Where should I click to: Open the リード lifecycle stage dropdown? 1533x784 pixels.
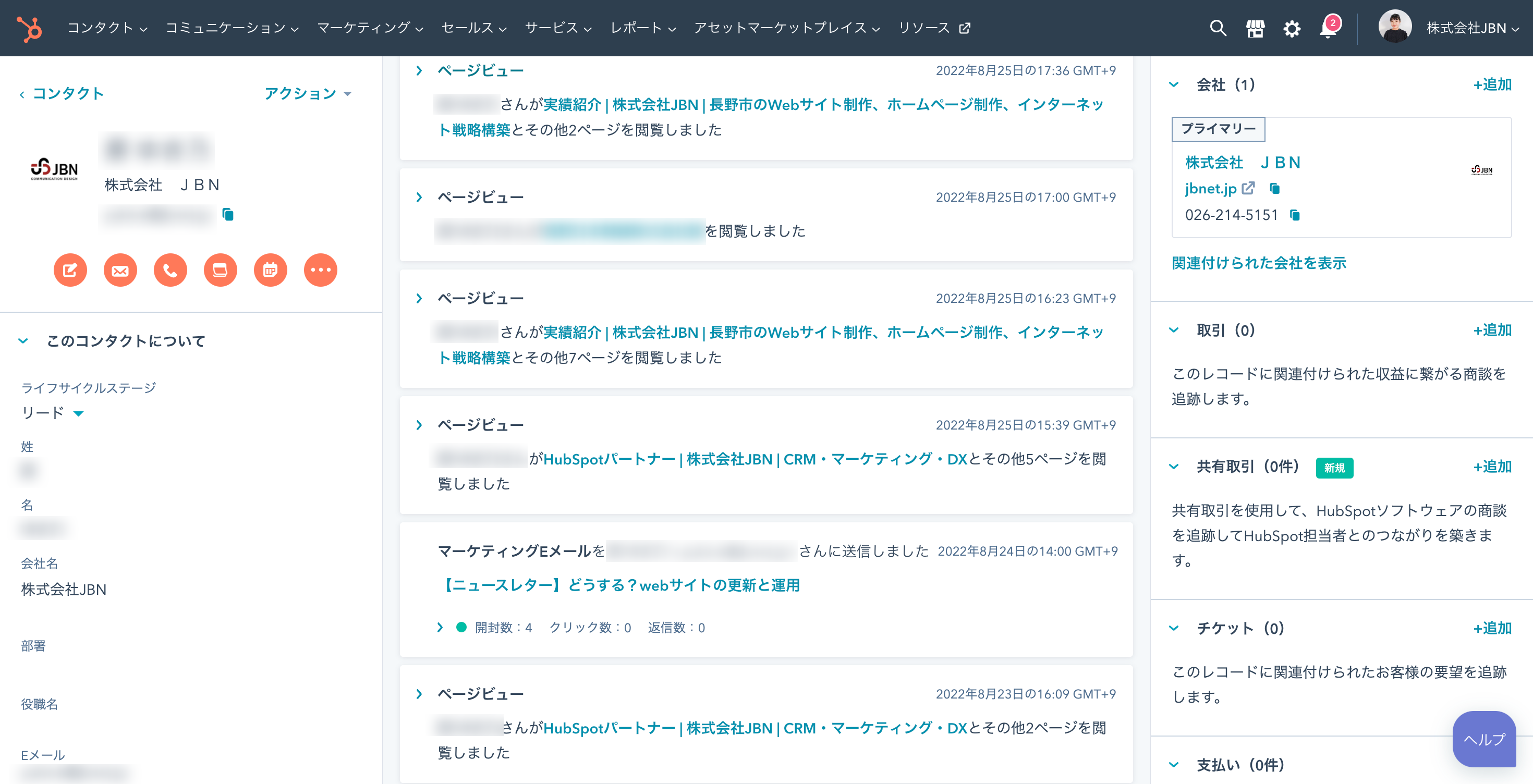[x=52, y=413]
